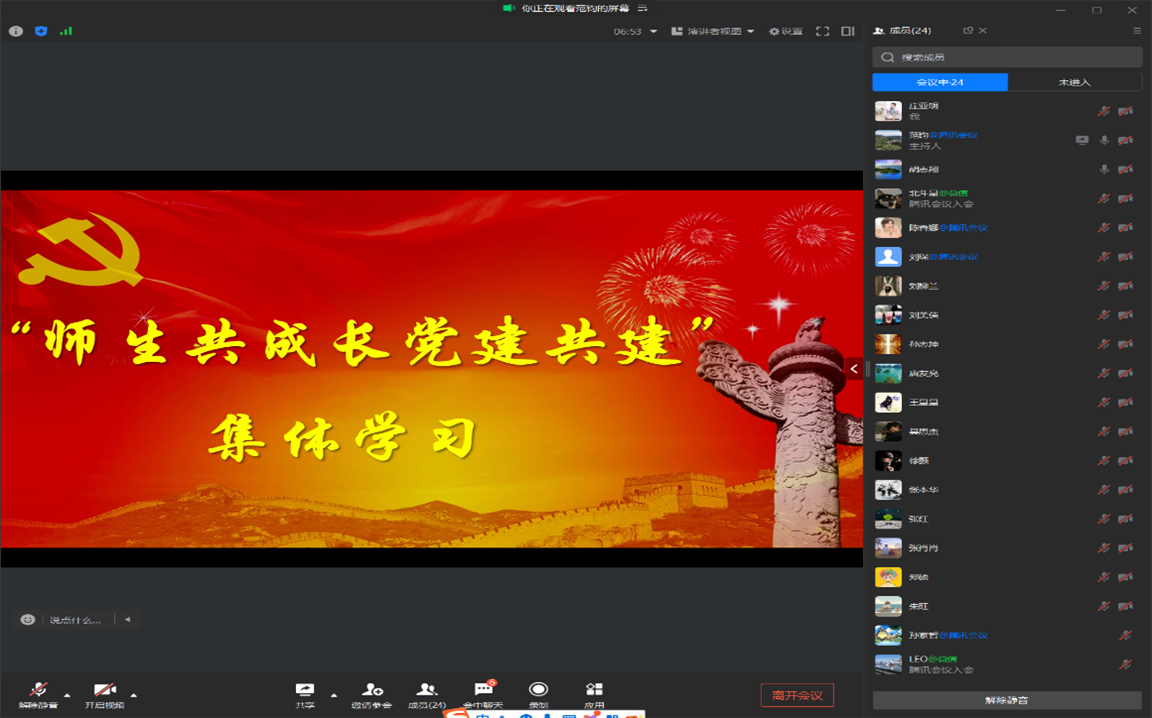Enter fullscreen mode via the top toolbar icon

pyautogui.click(x=822, y=31)
